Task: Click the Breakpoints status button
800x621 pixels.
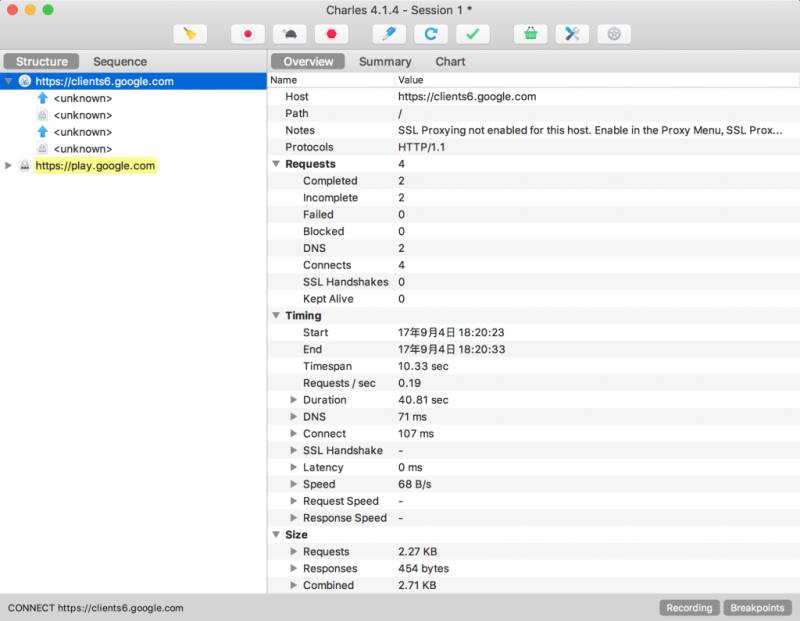Action: tap(757, 608)
